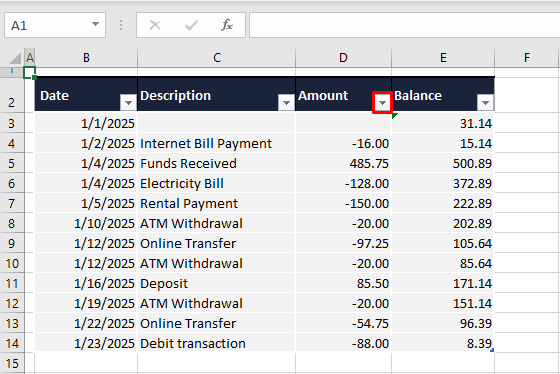
Task: Select column D header
Action: 343,58
